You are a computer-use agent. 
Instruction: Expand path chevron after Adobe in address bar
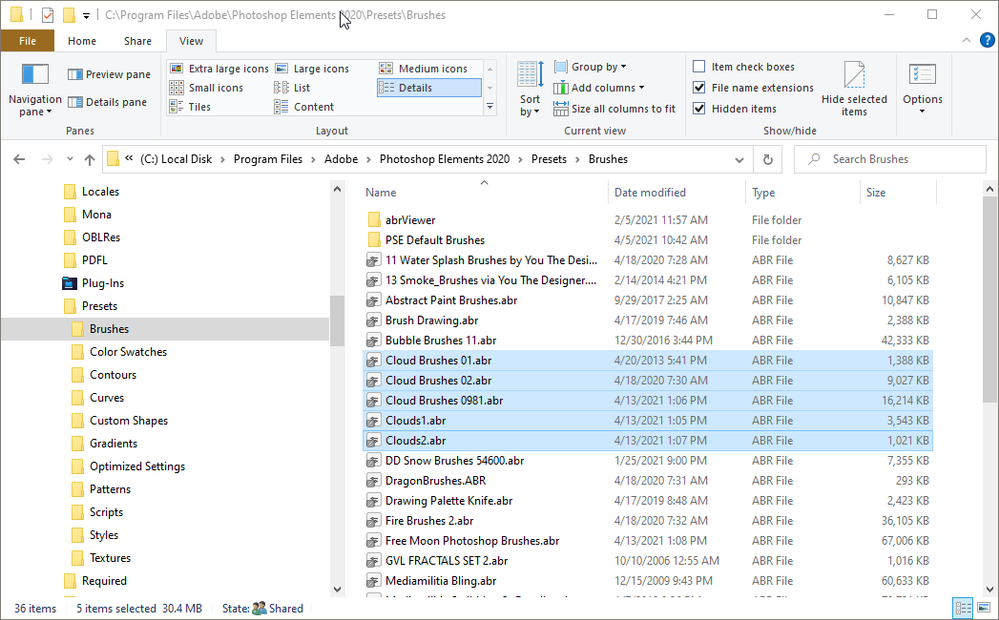tap(369, 159)
